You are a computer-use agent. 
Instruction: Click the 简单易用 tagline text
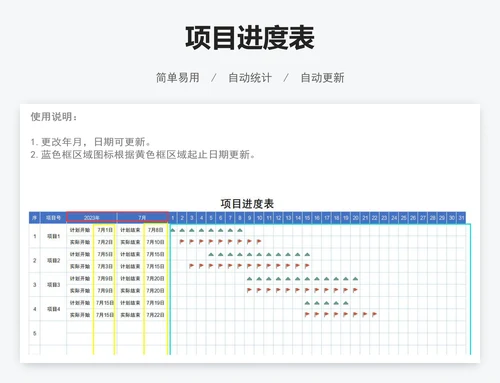coord(178,78)
